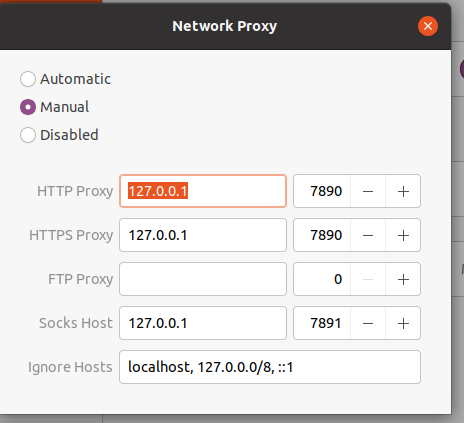Close the Network Proxy dialog

pyautogui.click(x=428, y=26)
